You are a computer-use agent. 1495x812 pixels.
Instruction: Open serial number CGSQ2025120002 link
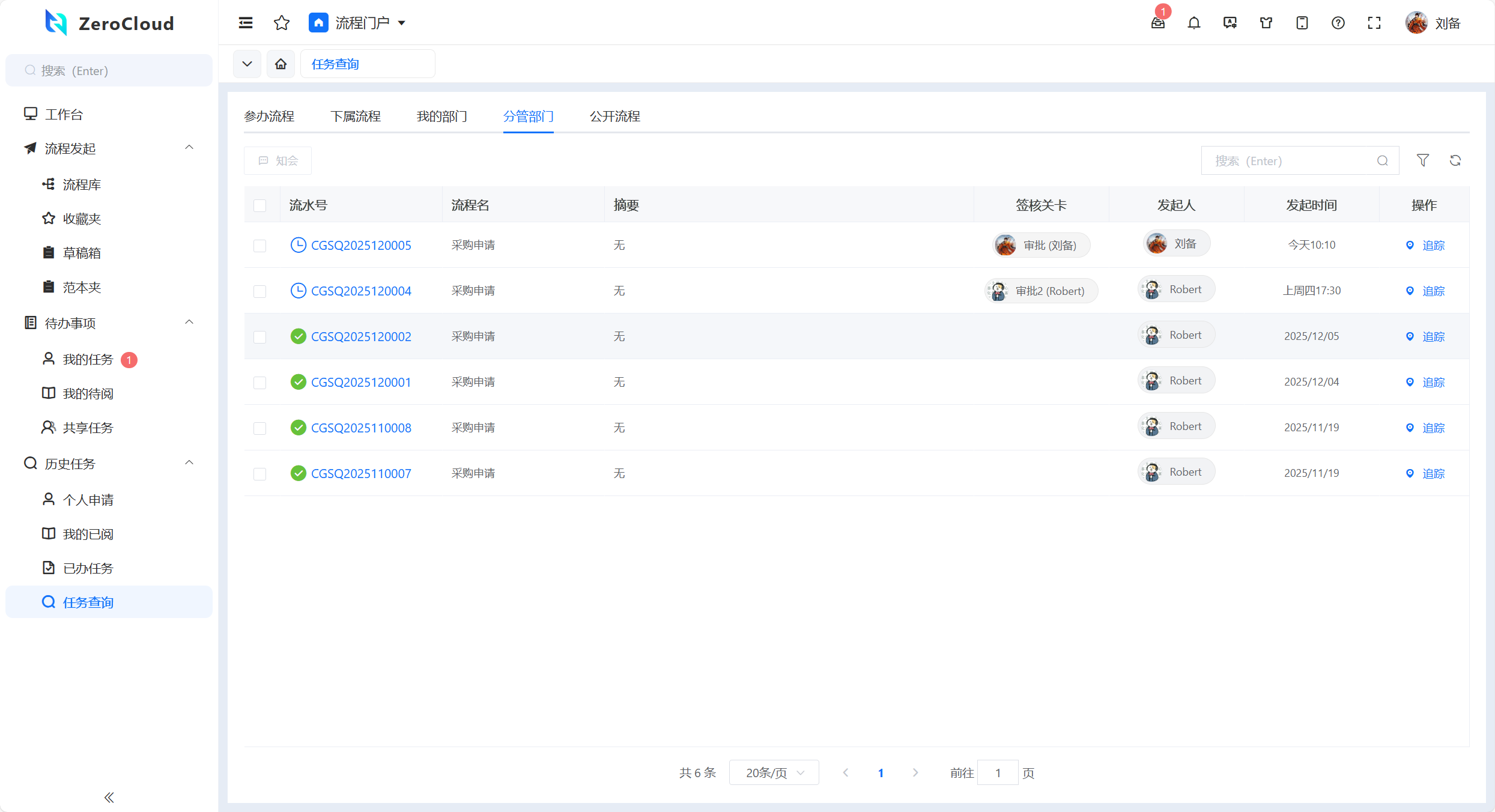[x=361, y=336]
